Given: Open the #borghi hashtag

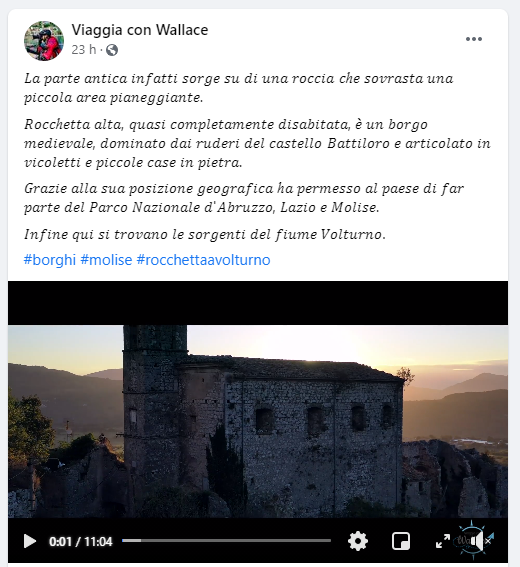Looking at the screenshot, I should coord(50,260).
